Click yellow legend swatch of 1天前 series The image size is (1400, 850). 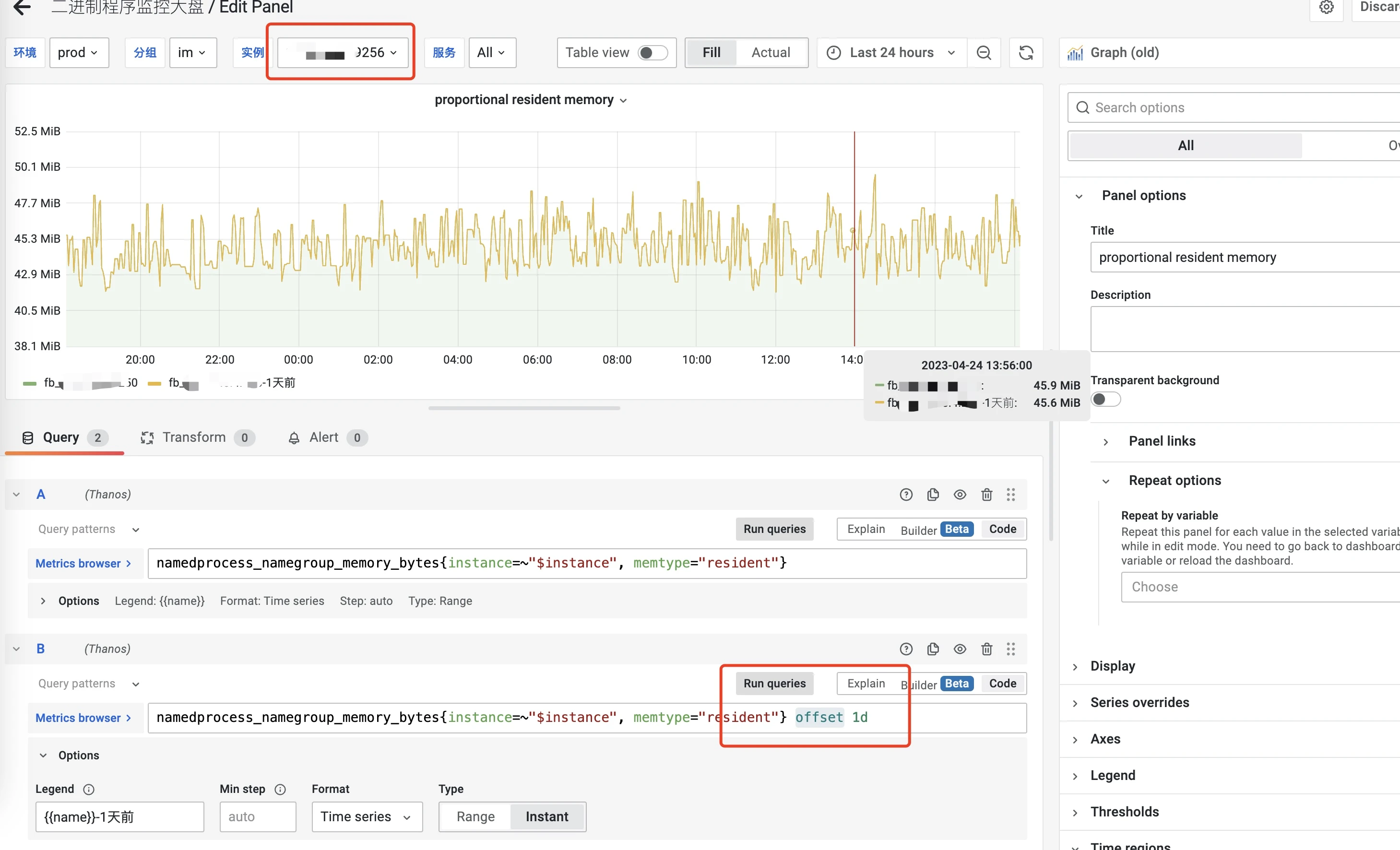154,384
